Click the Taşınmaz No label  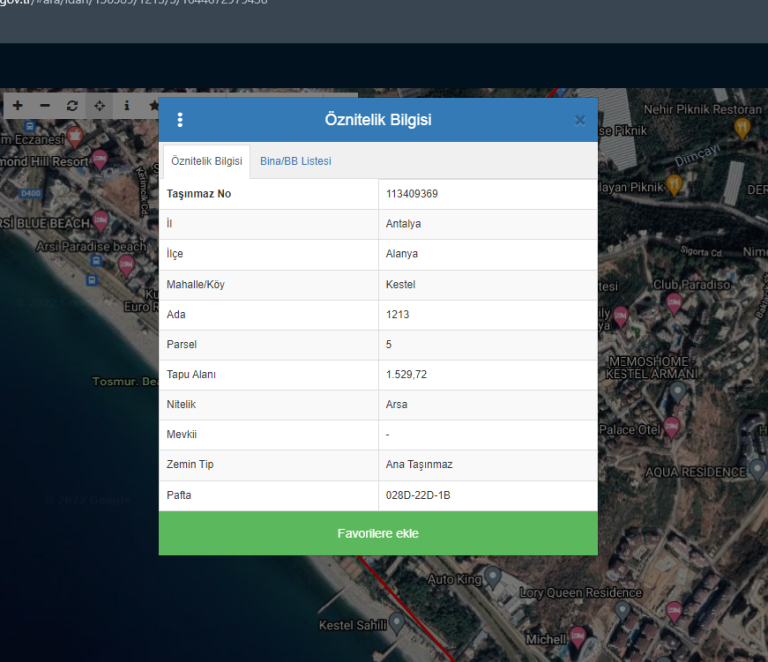(199, 194)
